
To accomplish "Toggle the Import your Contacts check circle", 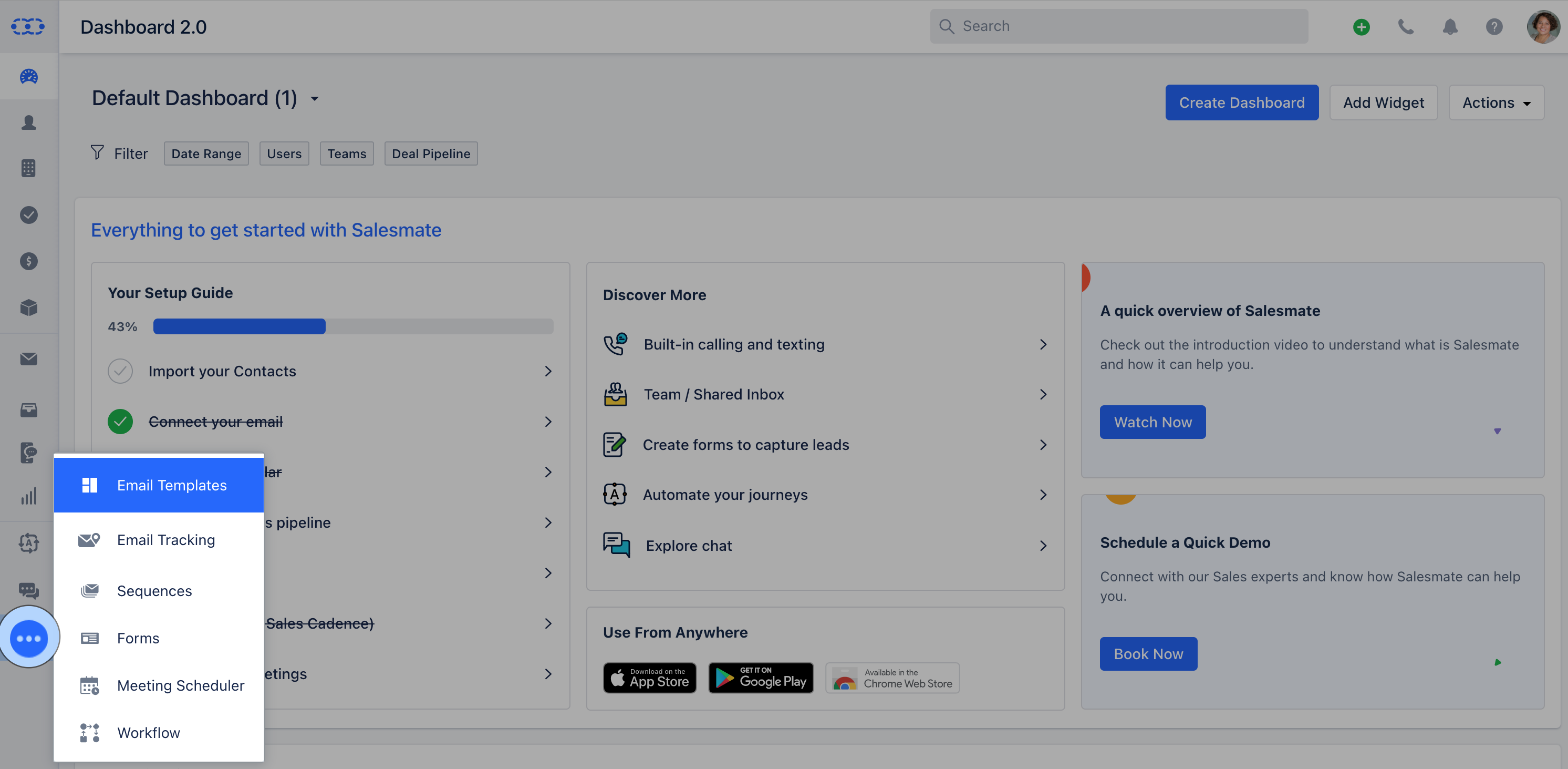I will 120,371.
